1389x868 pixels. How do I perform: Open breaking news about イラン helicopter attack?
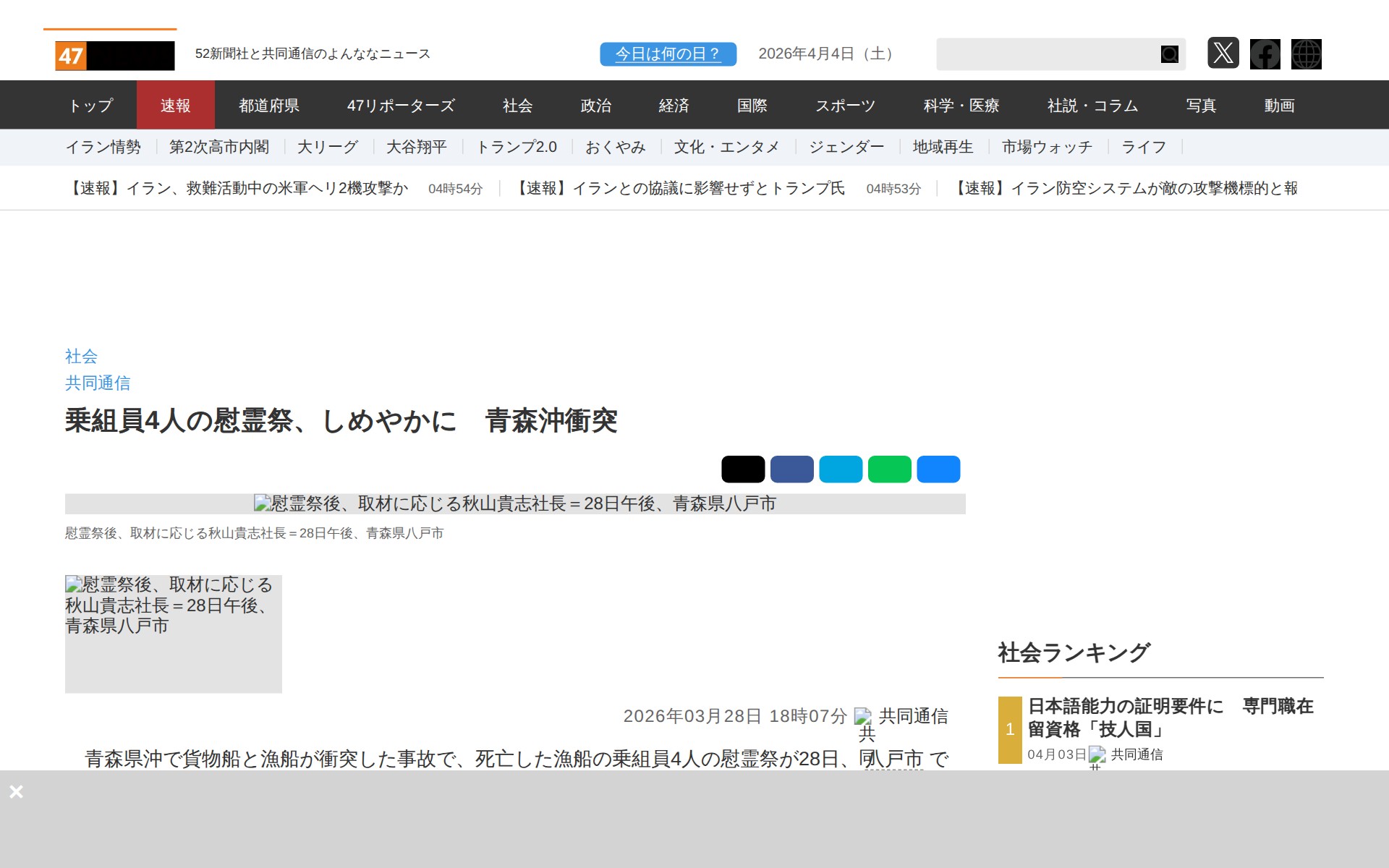pos(239,188)
